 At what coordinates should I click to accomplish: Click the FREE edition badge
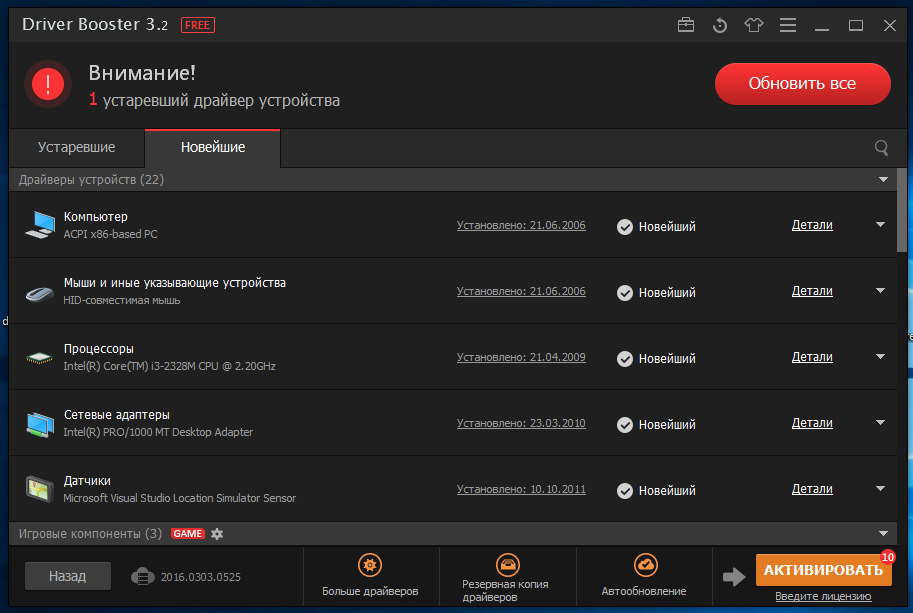(x=198, y=25)
